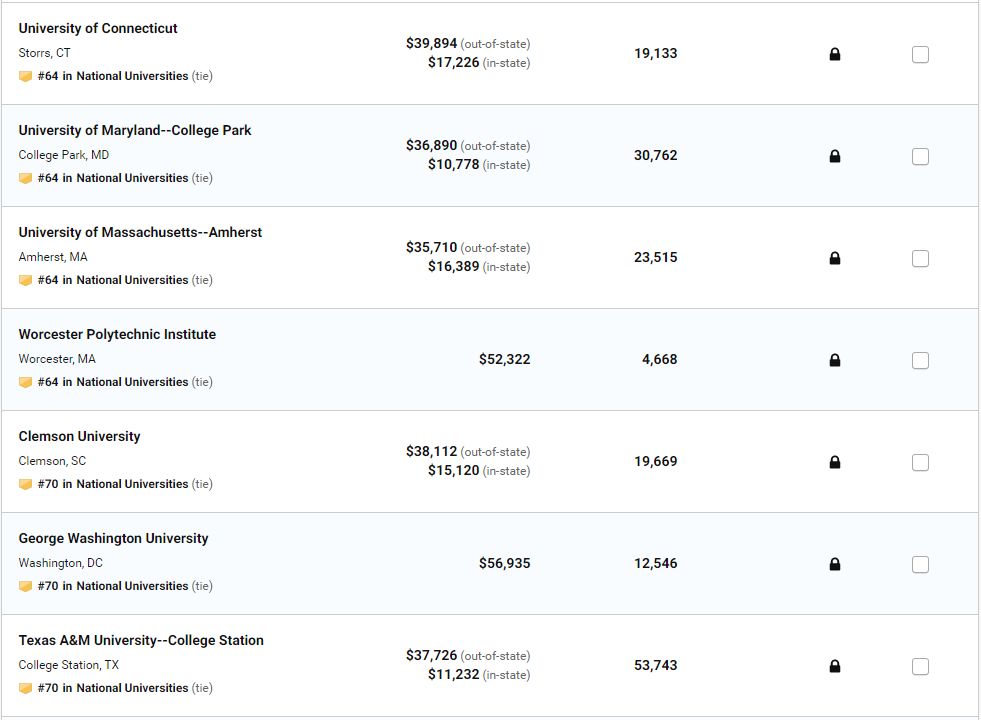The image size is (981, 720).
Task: Click ranking badge icon under Clemson University
Action: (26, 484)
